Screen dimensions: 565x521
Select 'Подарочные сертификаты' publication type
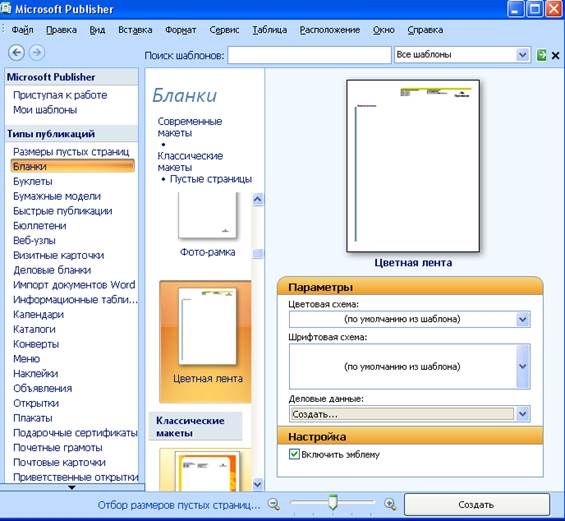(x=75, y=432)
